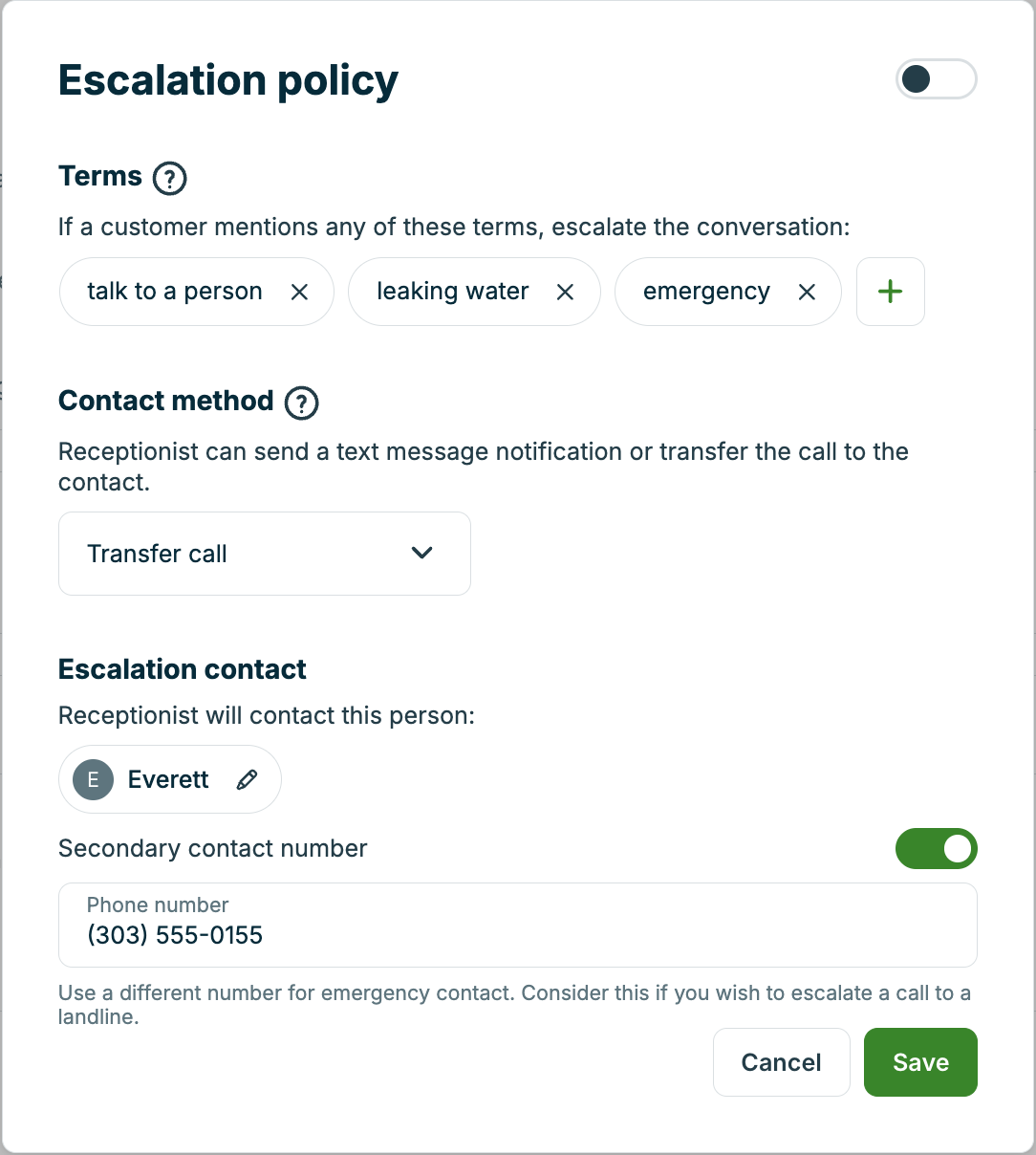The height and width of the screenshot is (1155, 1036).
Task: Open the help tooltip beside Contact method
Action: coord(300,403)
